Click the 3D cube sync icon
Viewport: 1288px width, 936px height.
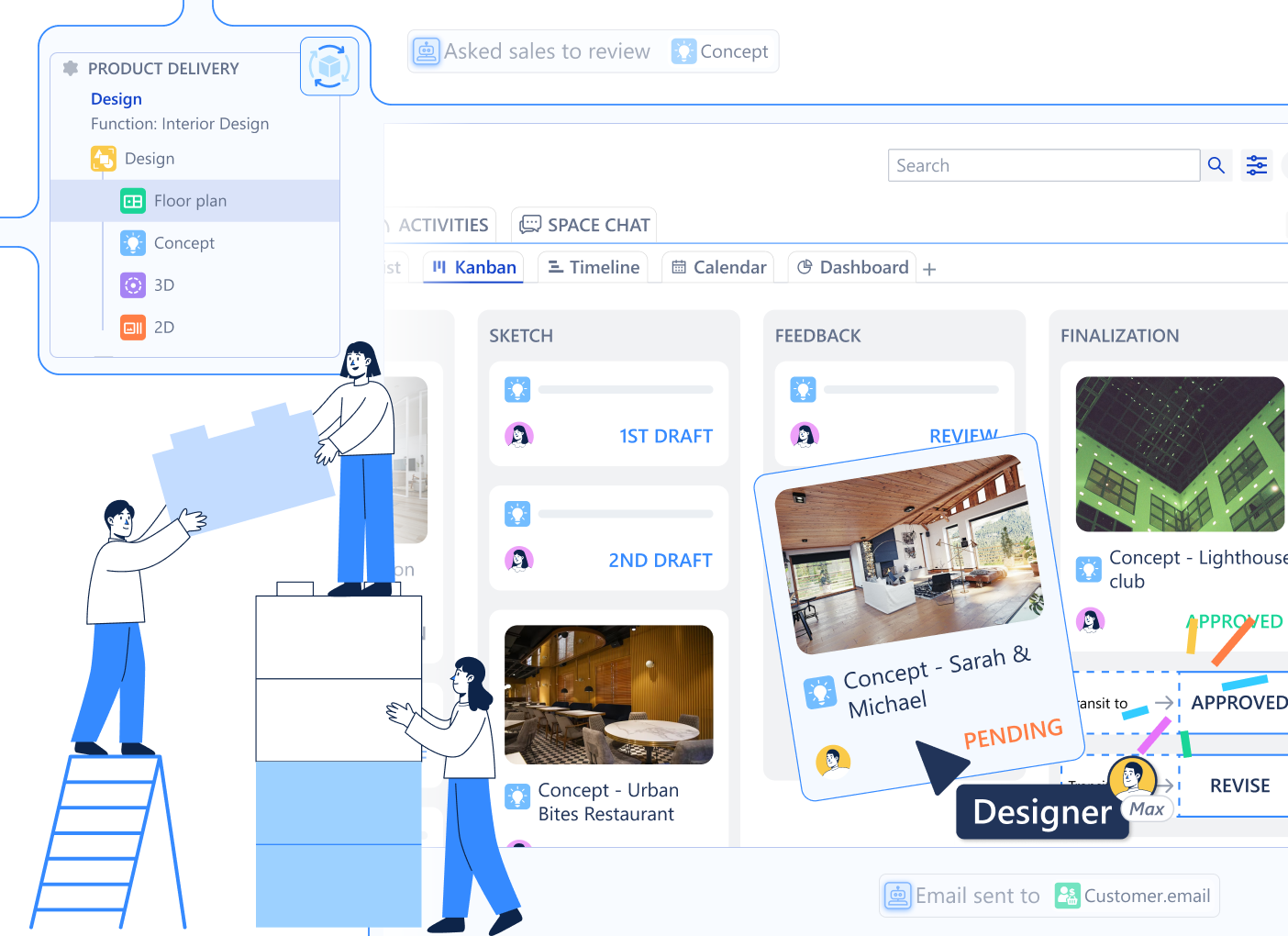(x=329, y=66)
